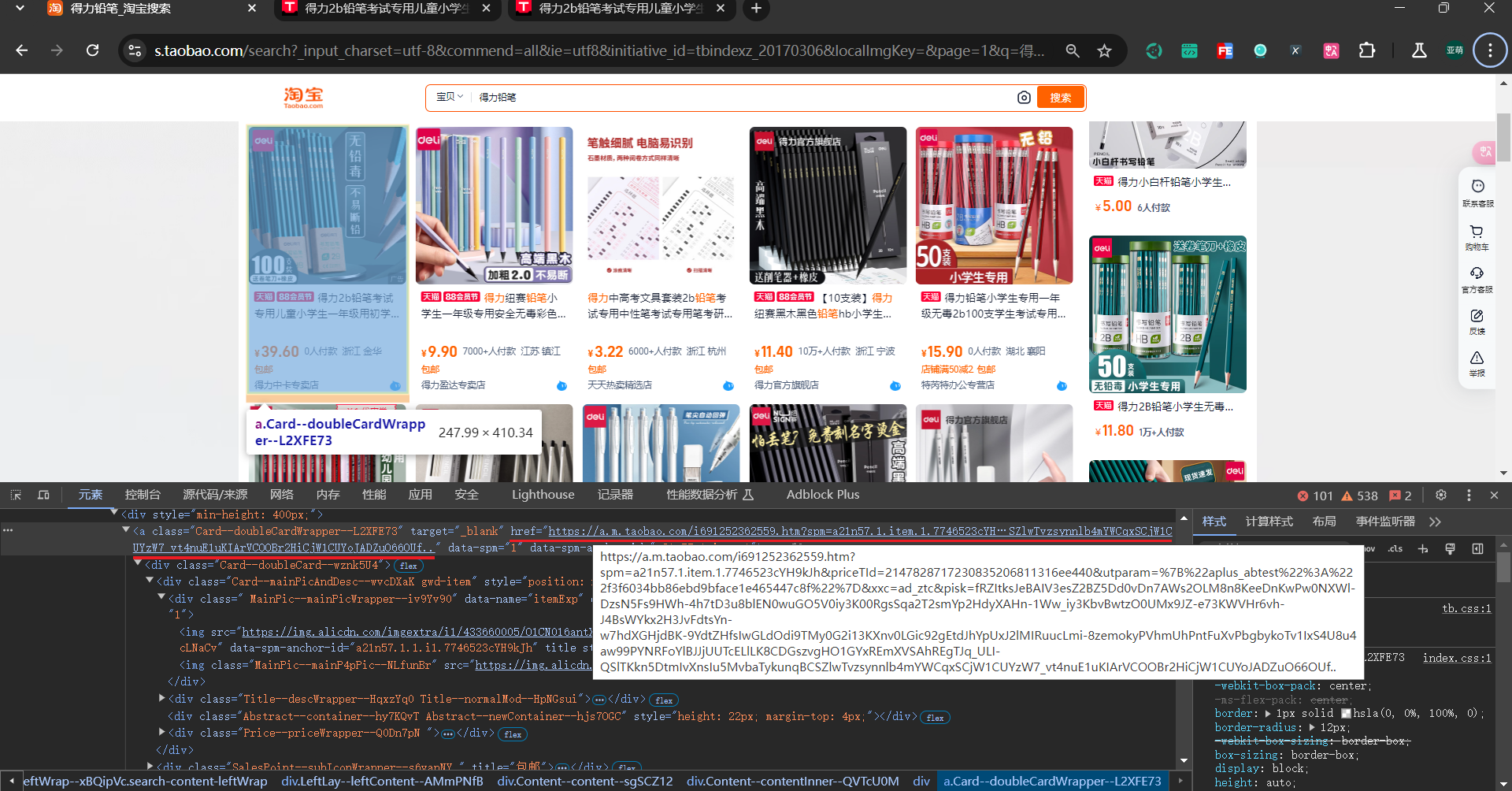1512x791 pixels.
Task: Open 事件监听器 Event Listeners tab
Action: 1385,522
